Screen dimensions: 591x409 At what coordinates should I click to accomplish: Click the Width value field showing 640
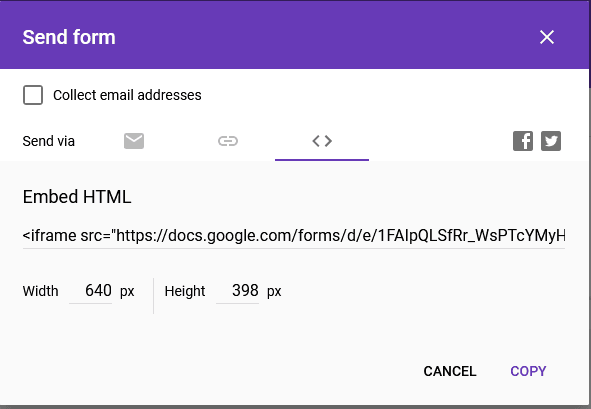click(x=90, y=291)
